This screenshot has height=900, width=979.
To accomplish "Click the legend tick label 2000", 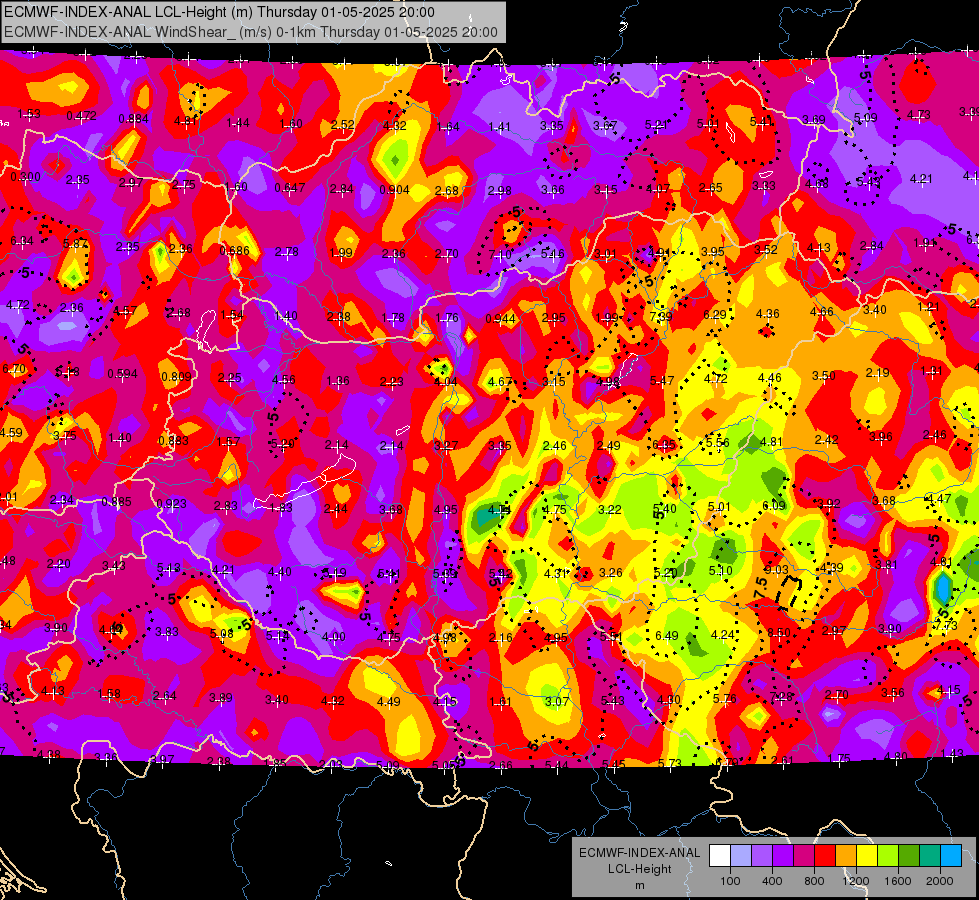I will pos(940,881).
